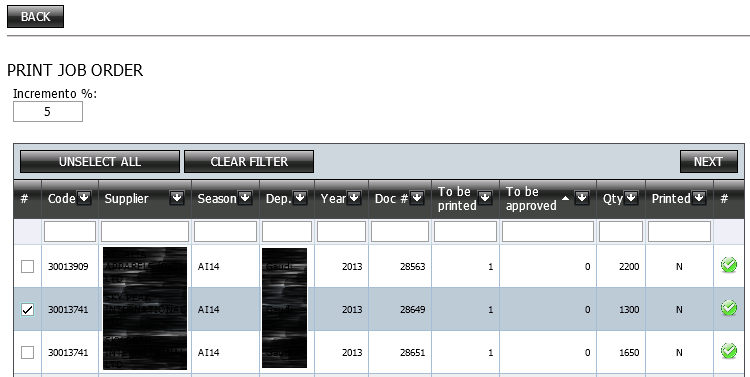The height and width of the screenshot is (377, 750).
Task: Uncheck the row with Doc 28649
Action: click(28, 310)
